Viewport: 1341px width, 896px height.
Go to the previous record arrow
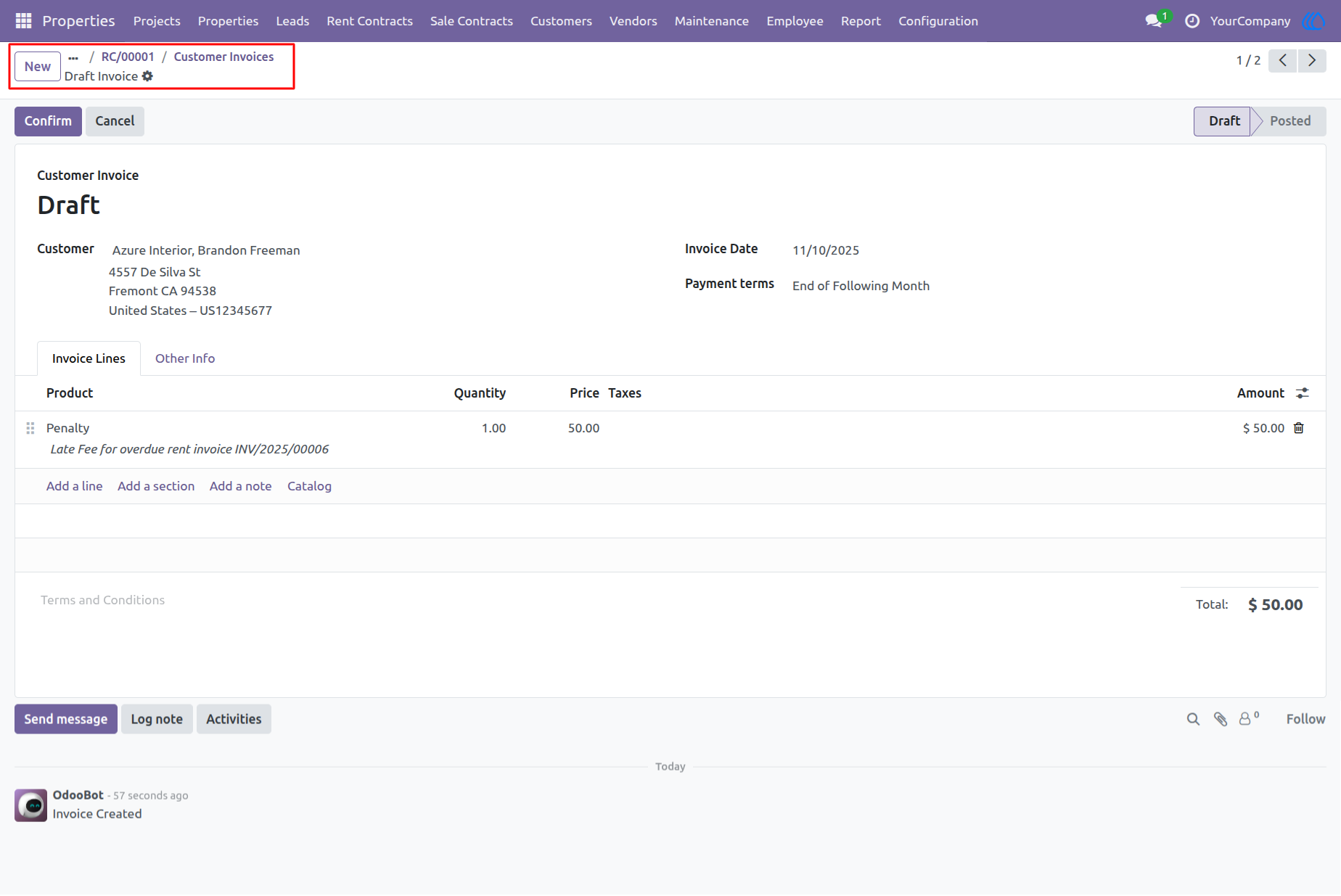point(1283,60)
